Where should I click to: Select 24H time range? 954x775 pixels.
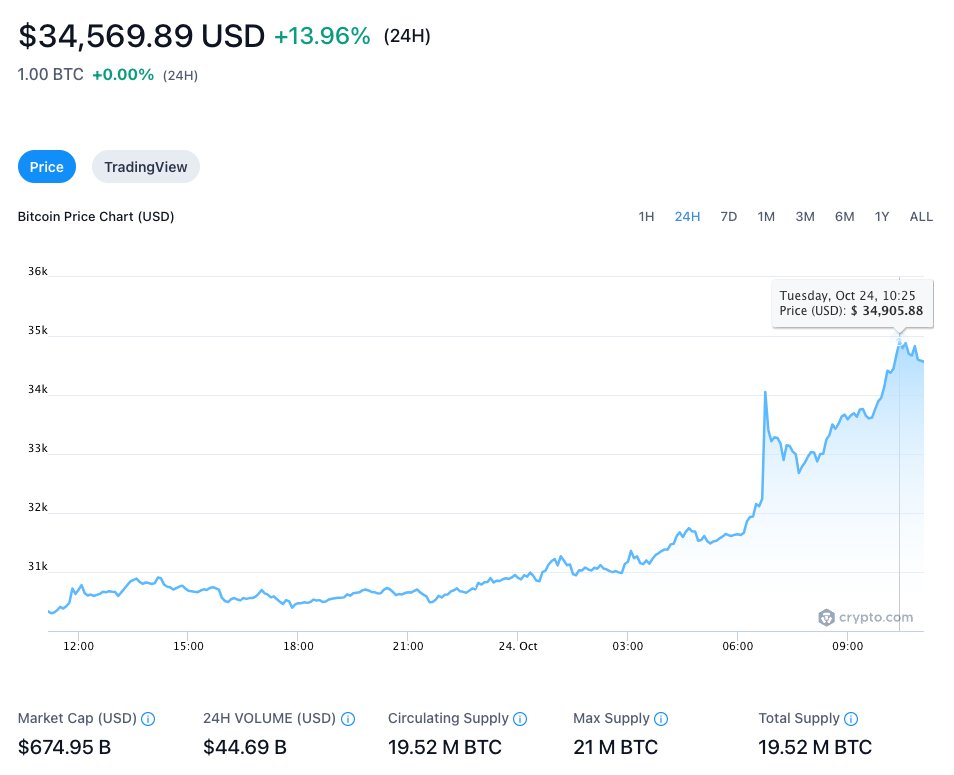[688, 217]
